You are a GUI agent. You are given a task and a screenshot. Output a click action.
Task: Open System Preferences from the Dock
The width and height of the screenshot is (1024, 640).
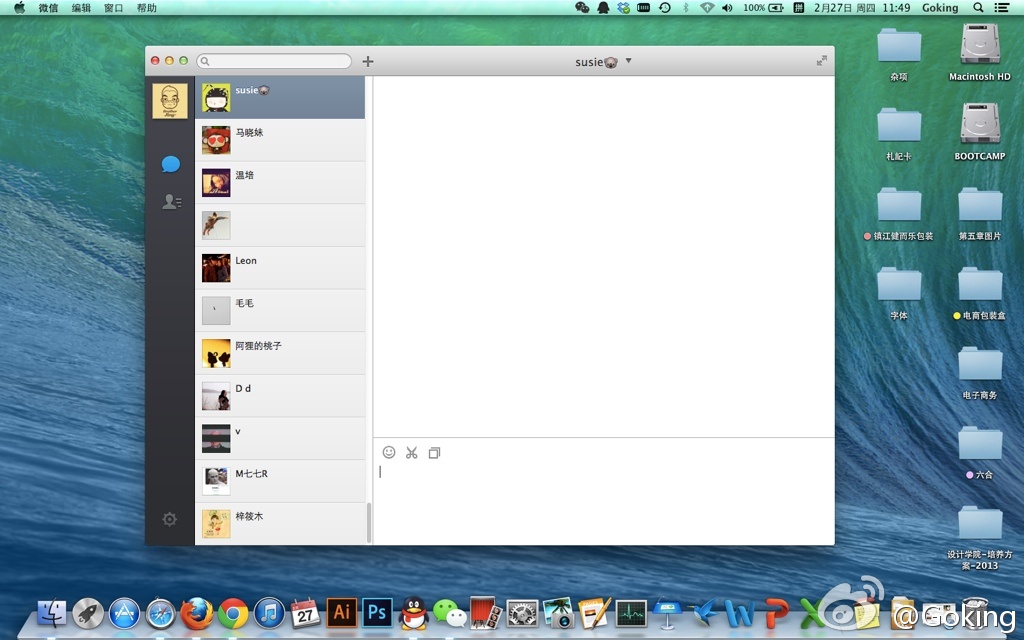(522, 613)
